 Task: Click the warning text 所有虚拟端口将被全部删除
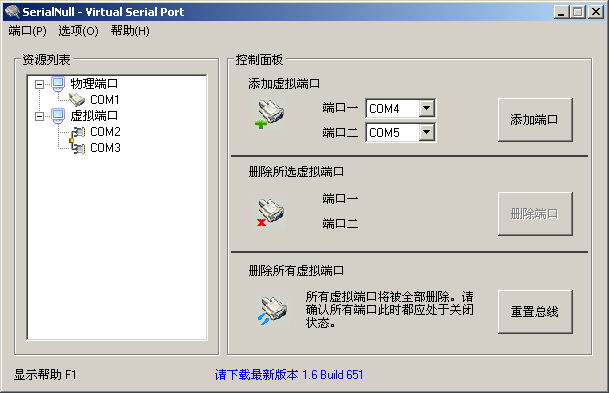389,310
